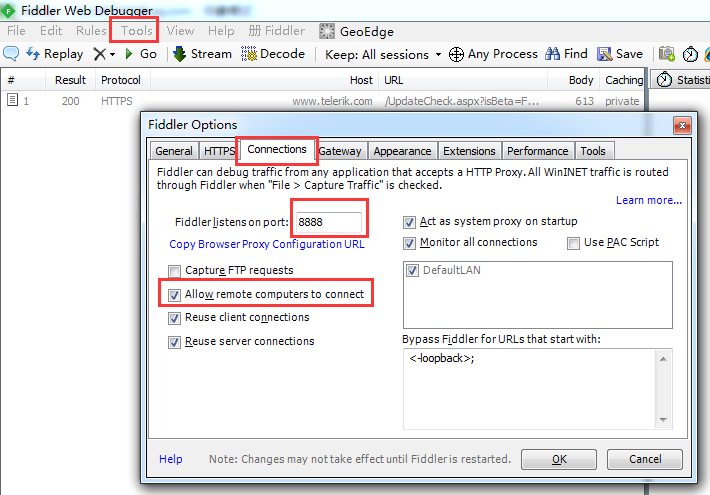The height and width of the screenshot is (495, 710).
Task: Click the timer stopwatch icon in toolbar
Action: pos(690,54)
